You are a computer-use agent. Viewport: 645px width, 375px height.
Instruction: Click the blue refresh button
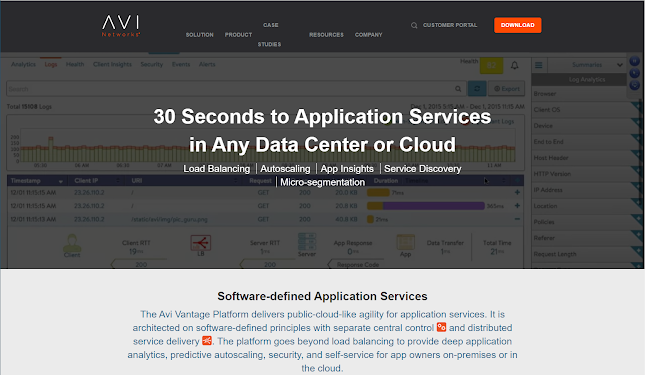click(x=477, y=88)
